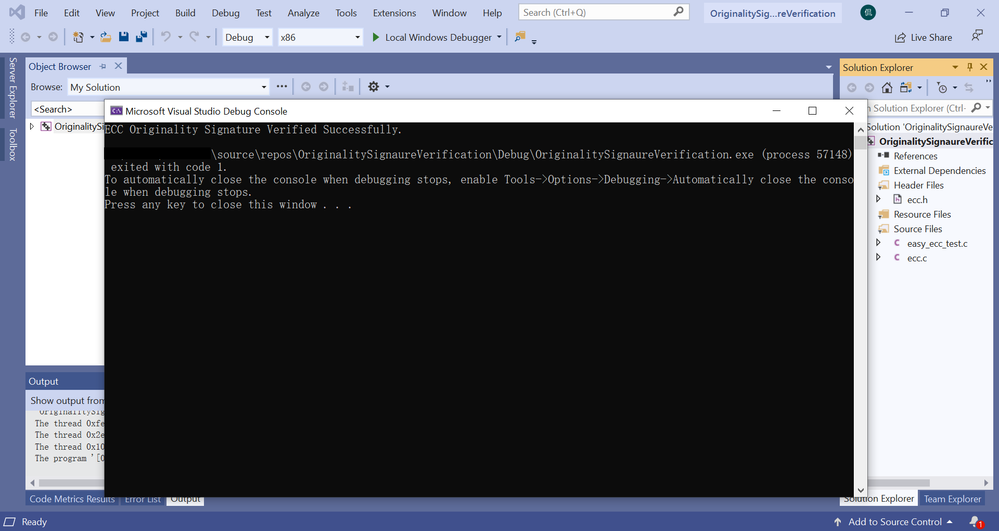
Task: Click the Pending Changes Filter clock icon
Action: tap(942, 88)
